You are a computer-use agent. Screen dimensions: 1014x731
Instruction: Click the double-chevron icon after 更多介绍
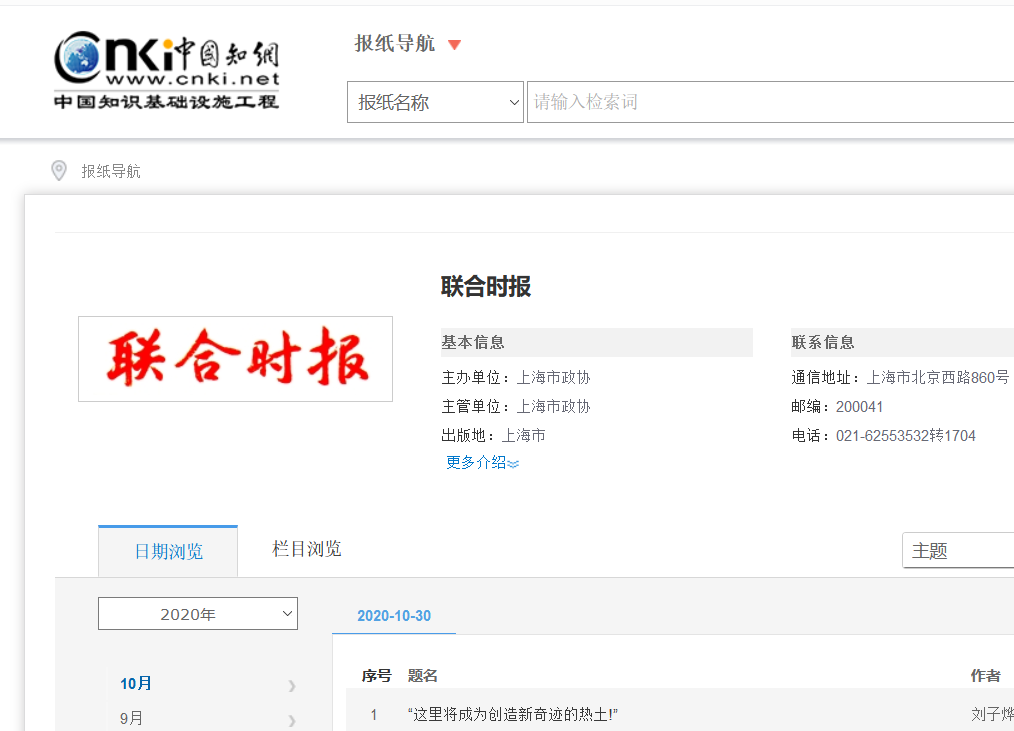[x=514, y=464]
